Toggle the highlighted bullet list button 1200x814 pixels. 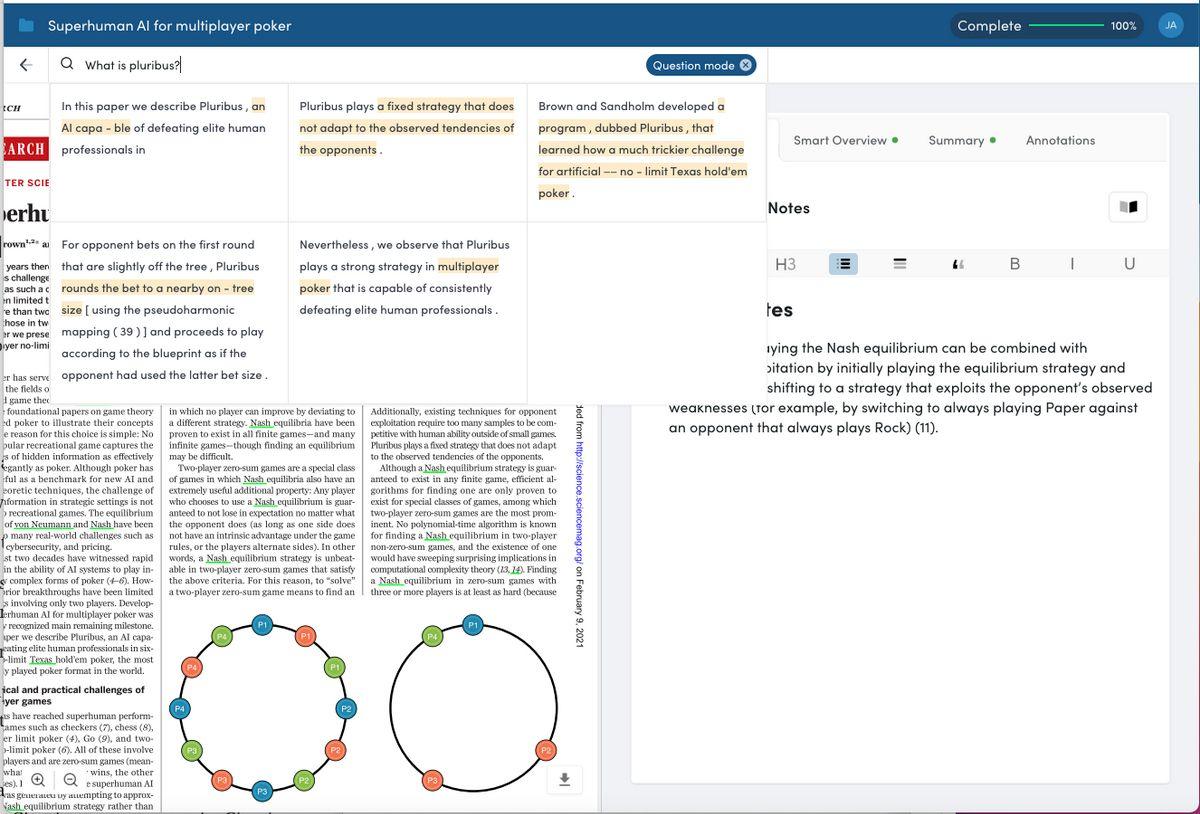click(843, 264)
